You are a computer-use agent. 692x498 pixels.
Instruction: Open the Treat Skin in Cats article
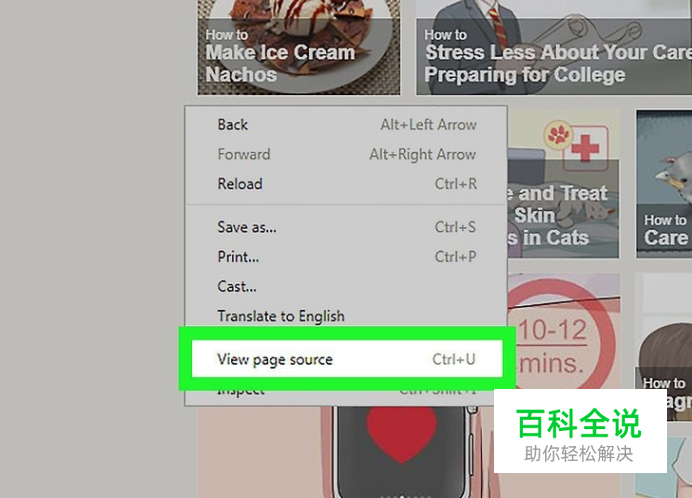[563, 184]
